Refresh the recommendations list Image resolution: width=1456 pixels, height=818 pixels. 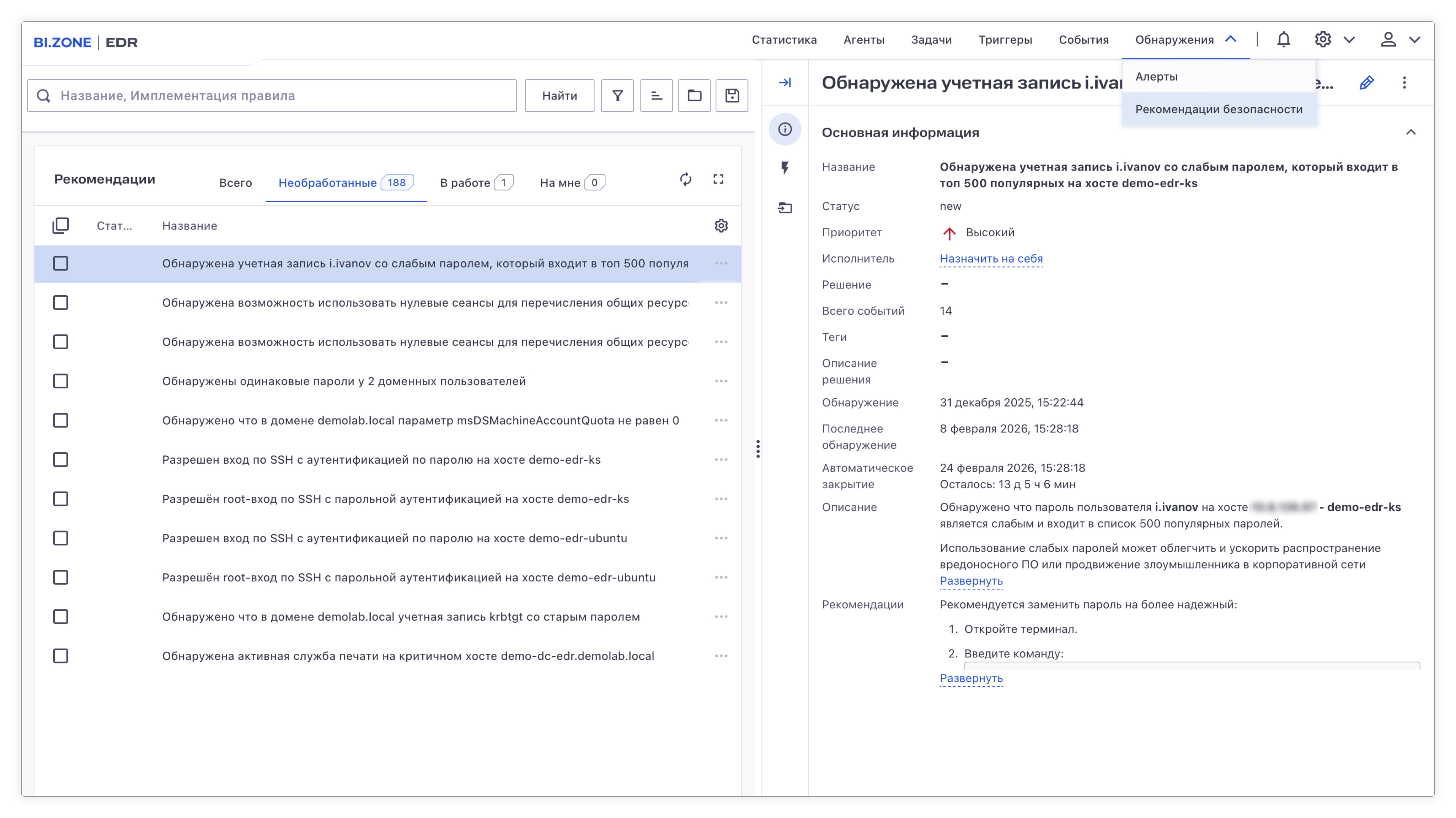pos(685,180)
